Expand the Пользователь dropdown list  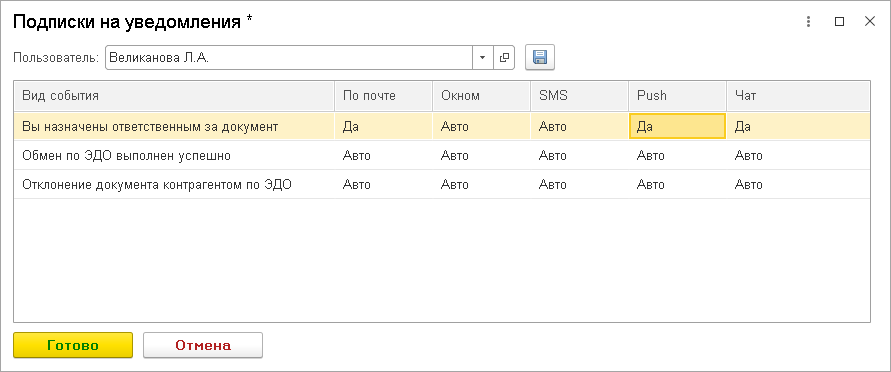482,57
